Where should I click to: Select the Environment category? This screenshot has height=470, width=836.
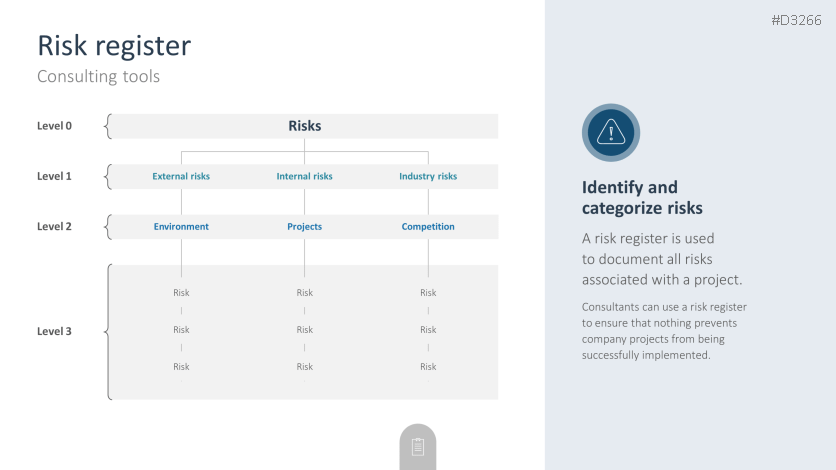click(x=181, y=227)
